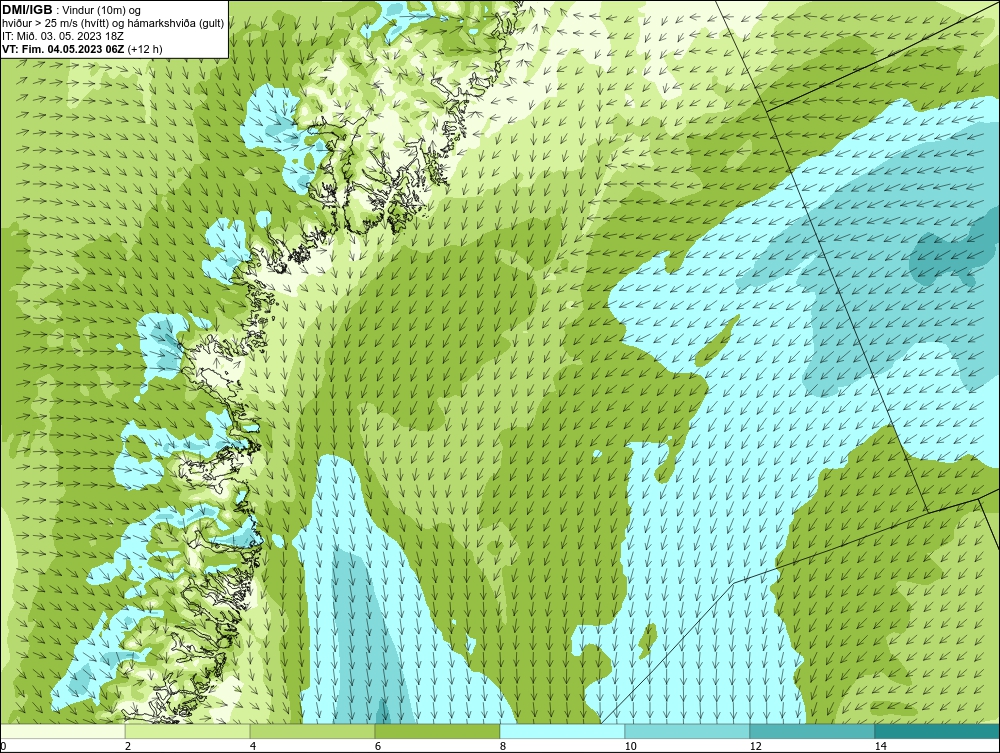Click the darkest teal swatch above 14 m/s
Screen dimensions: 1000x753
938,731
